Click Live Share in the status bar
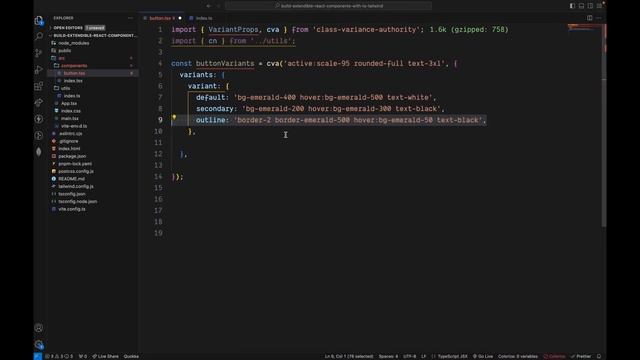 pos(105,356)
